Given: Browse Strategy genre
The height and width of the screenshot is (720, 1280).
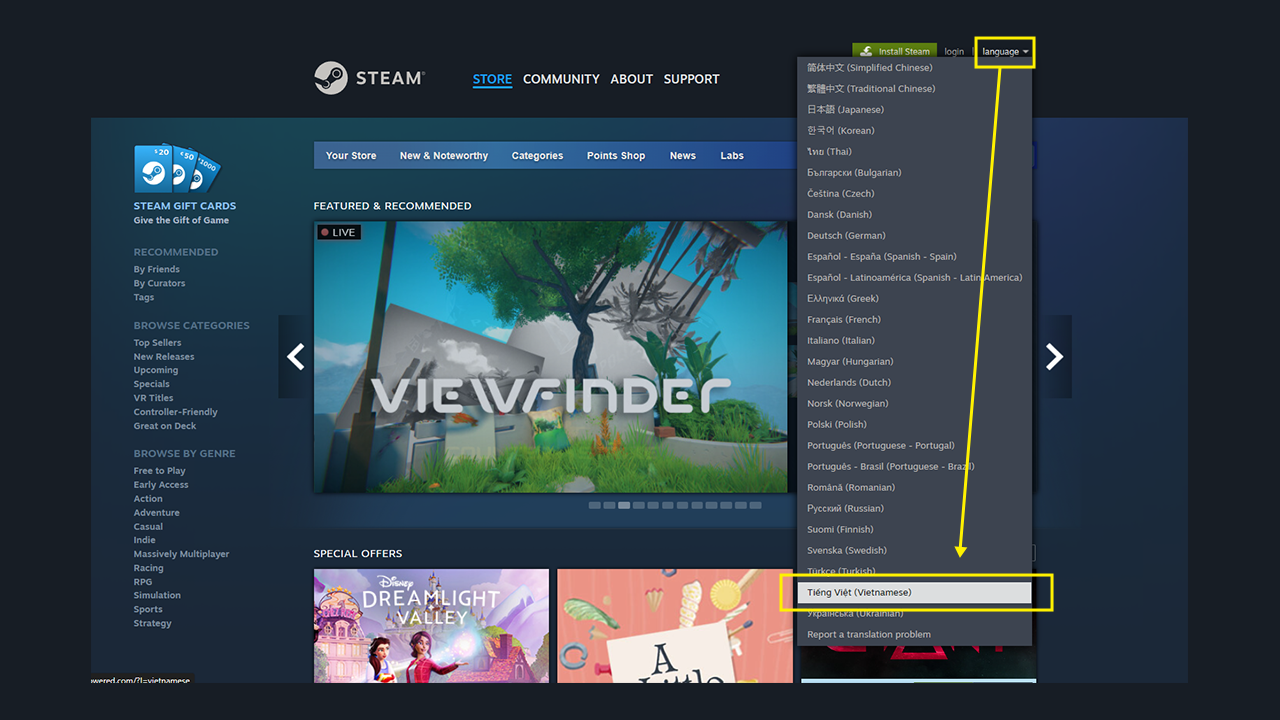Looking at the screenshot, I should pos(153,624).
